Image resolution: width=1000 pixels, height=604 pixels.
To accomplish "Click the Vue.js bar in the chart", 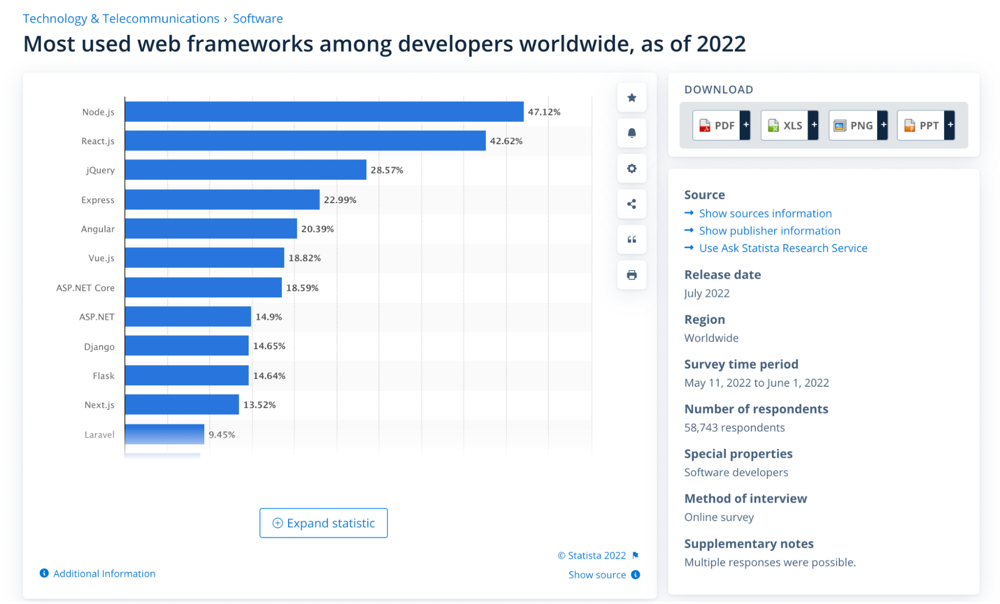I will (x=205, y=258).
